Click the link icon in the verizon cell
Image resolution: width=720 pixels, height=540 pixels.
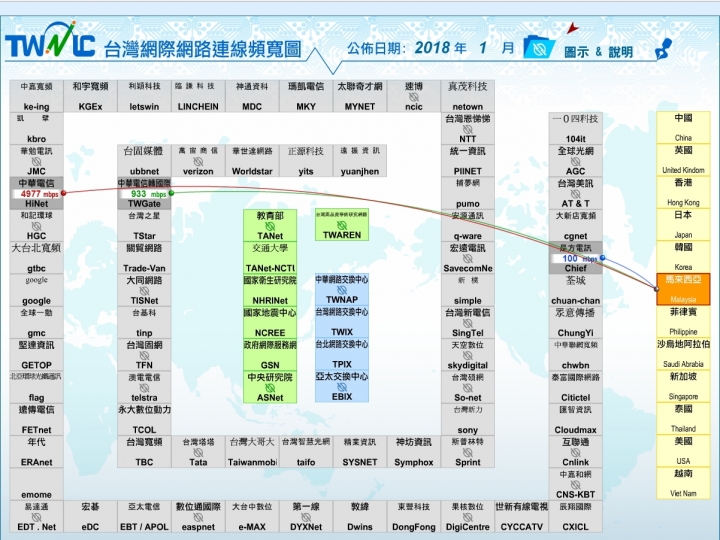pyautogui.click(x=198, y=162)
